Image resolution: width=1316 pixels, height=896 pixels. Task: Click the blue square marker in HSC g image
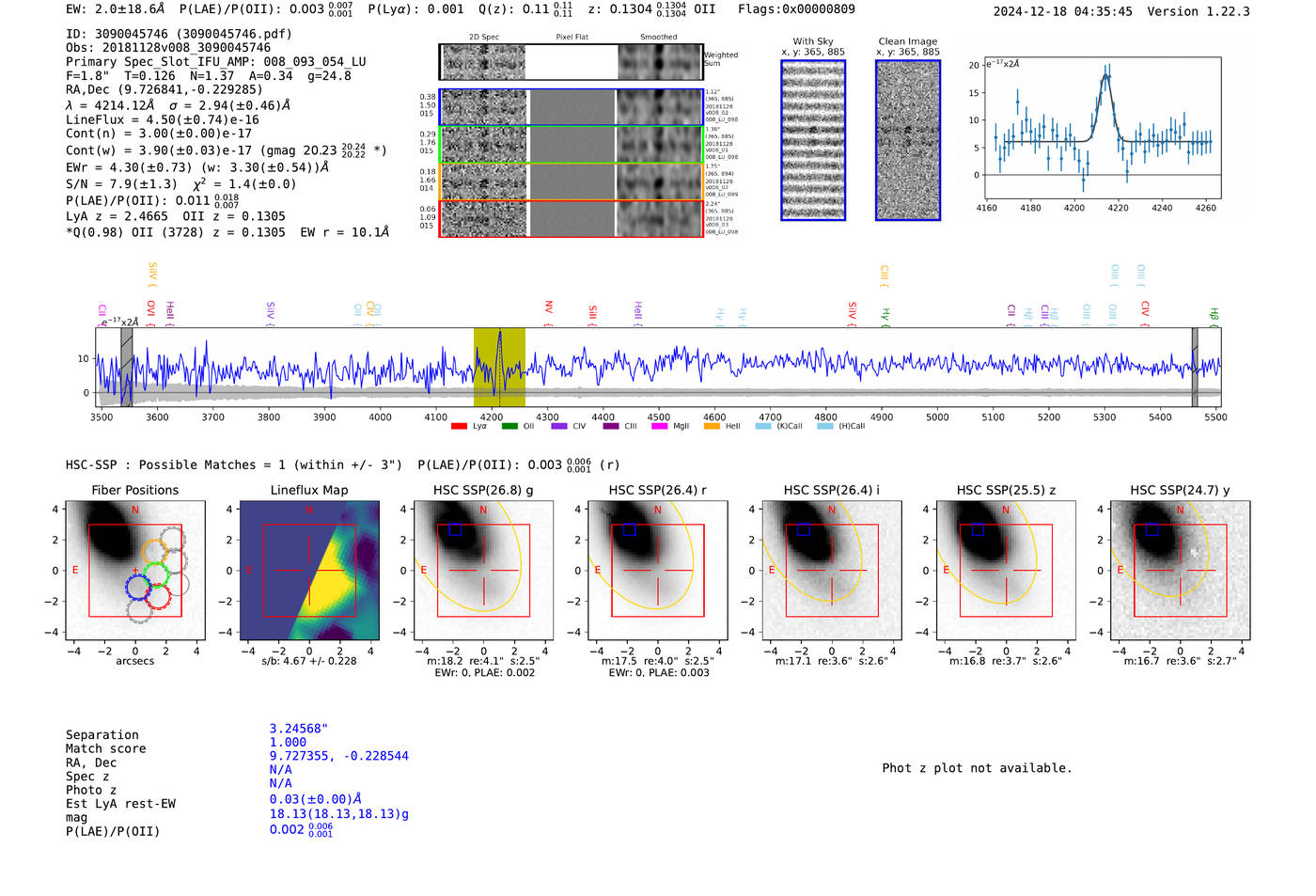point(455,529)
